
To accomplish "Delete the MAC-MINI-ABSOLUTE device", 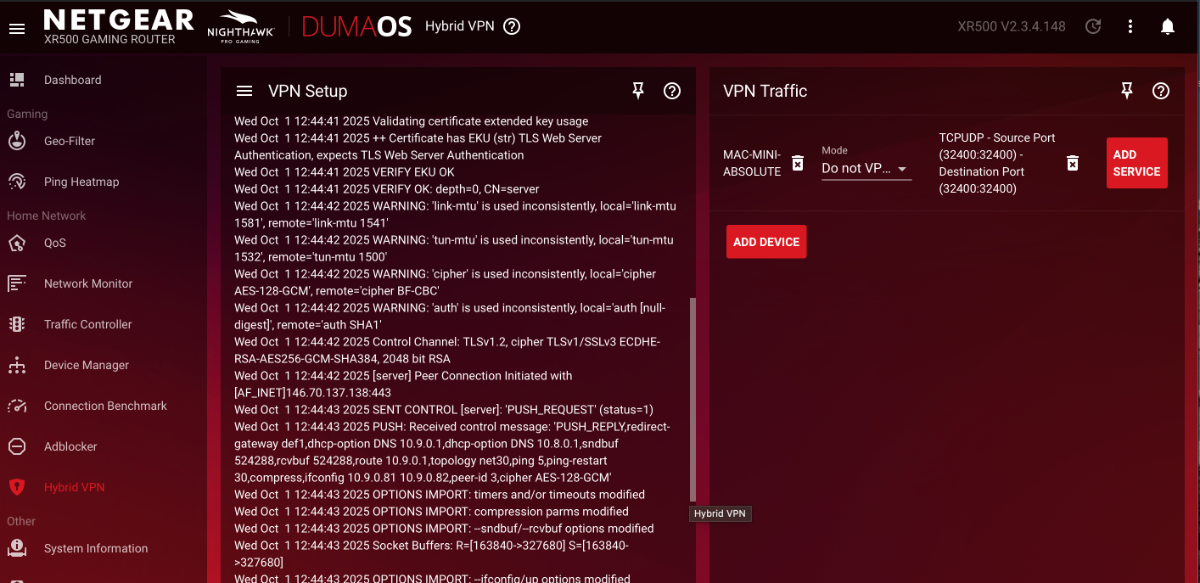I will coord(798,163).
